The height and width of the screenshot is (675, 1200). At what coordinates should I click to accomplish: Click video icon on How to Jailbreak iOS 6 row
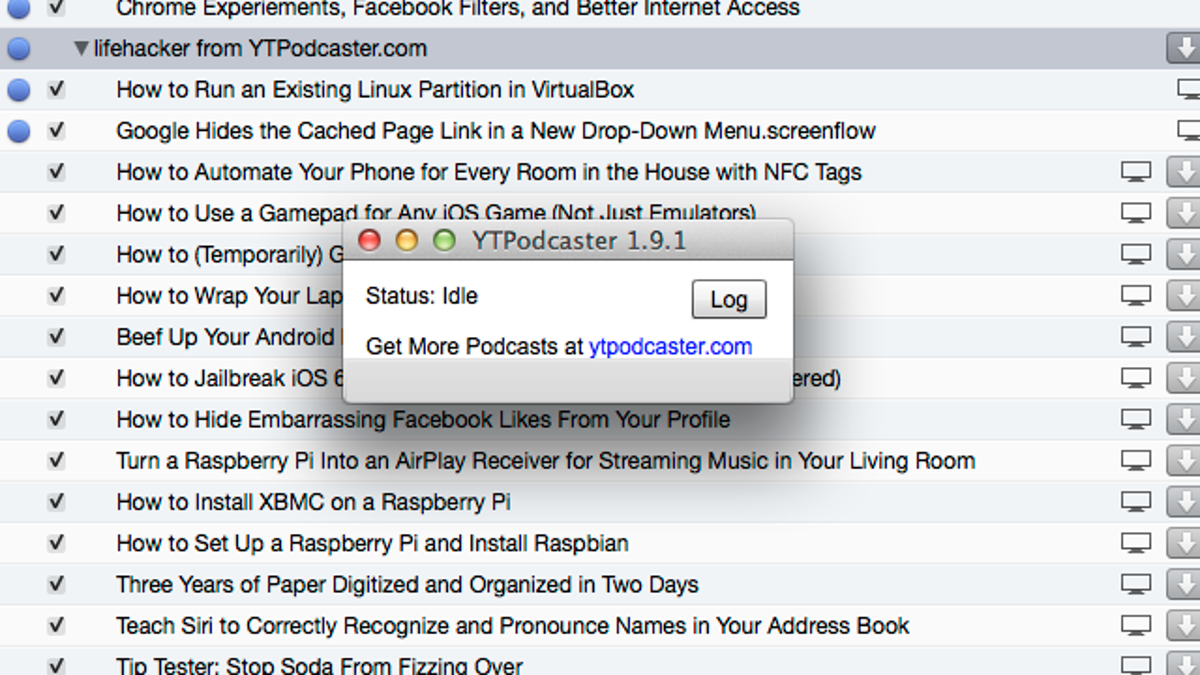point(1136,378)
